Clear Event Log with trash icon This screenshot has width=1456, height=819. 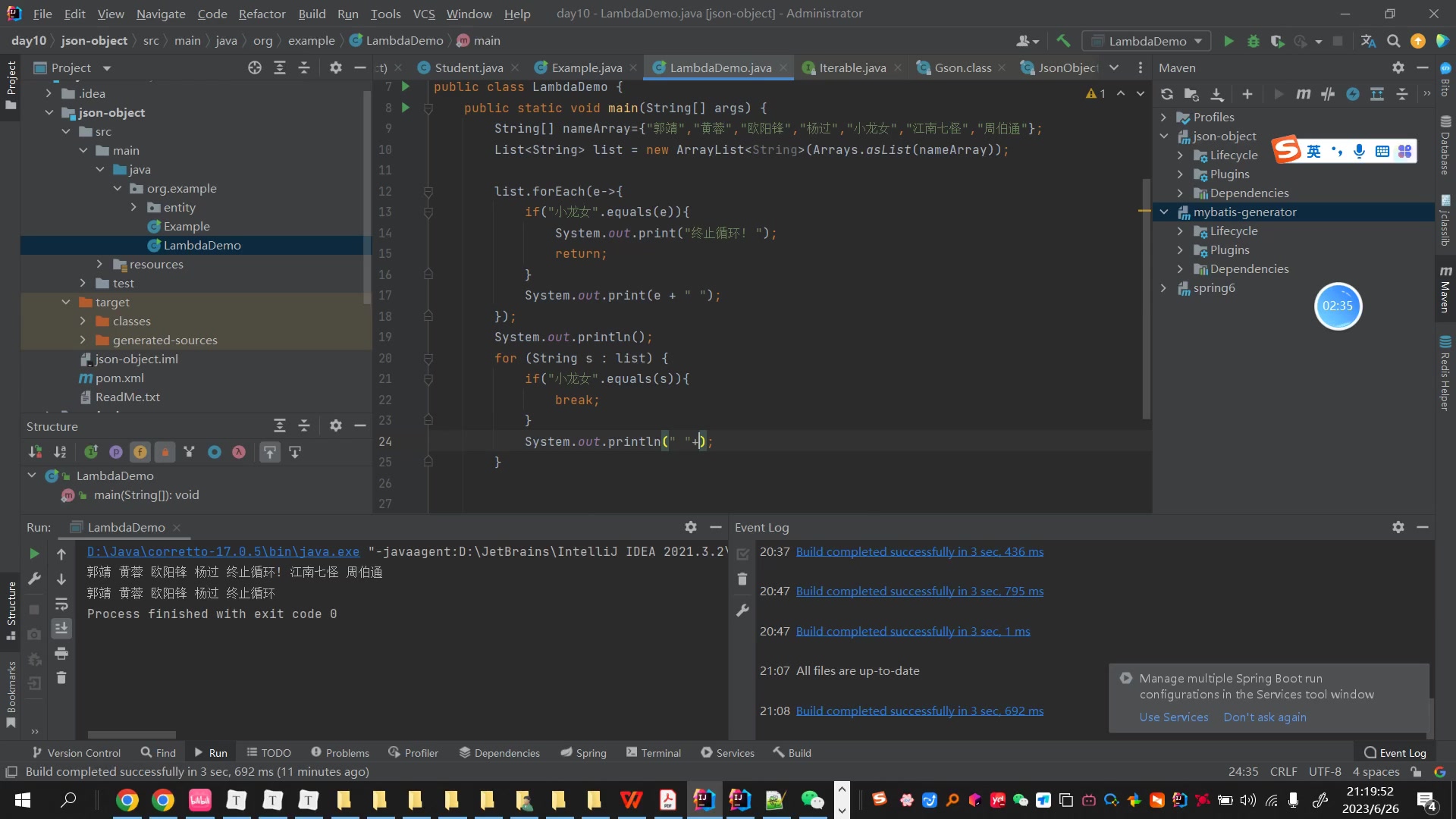(742, 579)
